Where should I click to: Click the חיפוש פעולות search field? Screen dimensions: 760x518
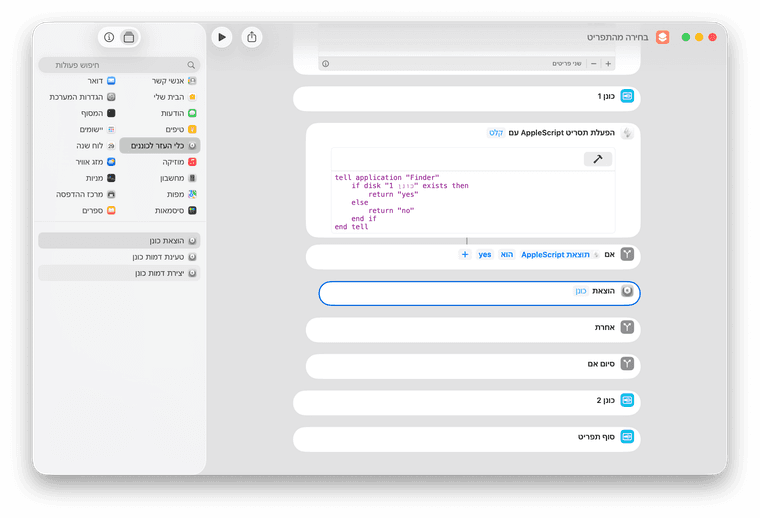click(119, 65)
